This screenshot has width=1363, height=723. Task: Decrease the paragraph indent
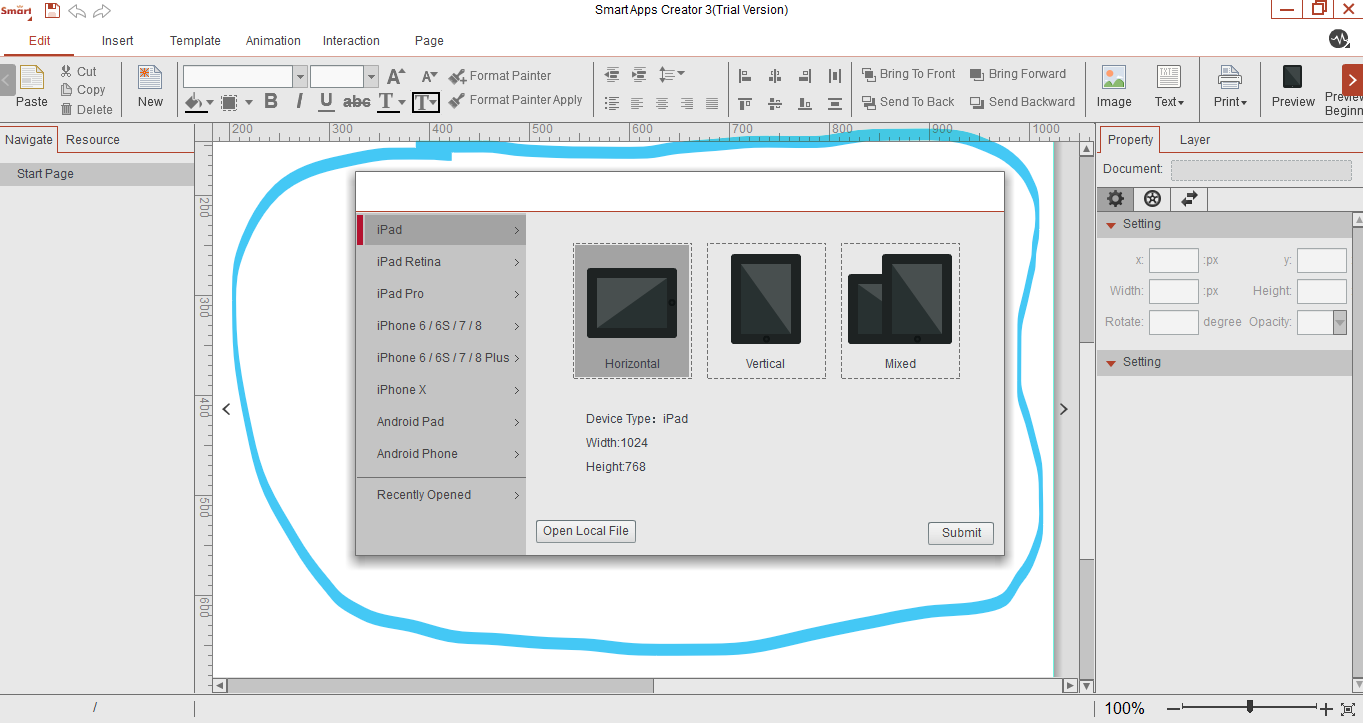coord(612,75)
